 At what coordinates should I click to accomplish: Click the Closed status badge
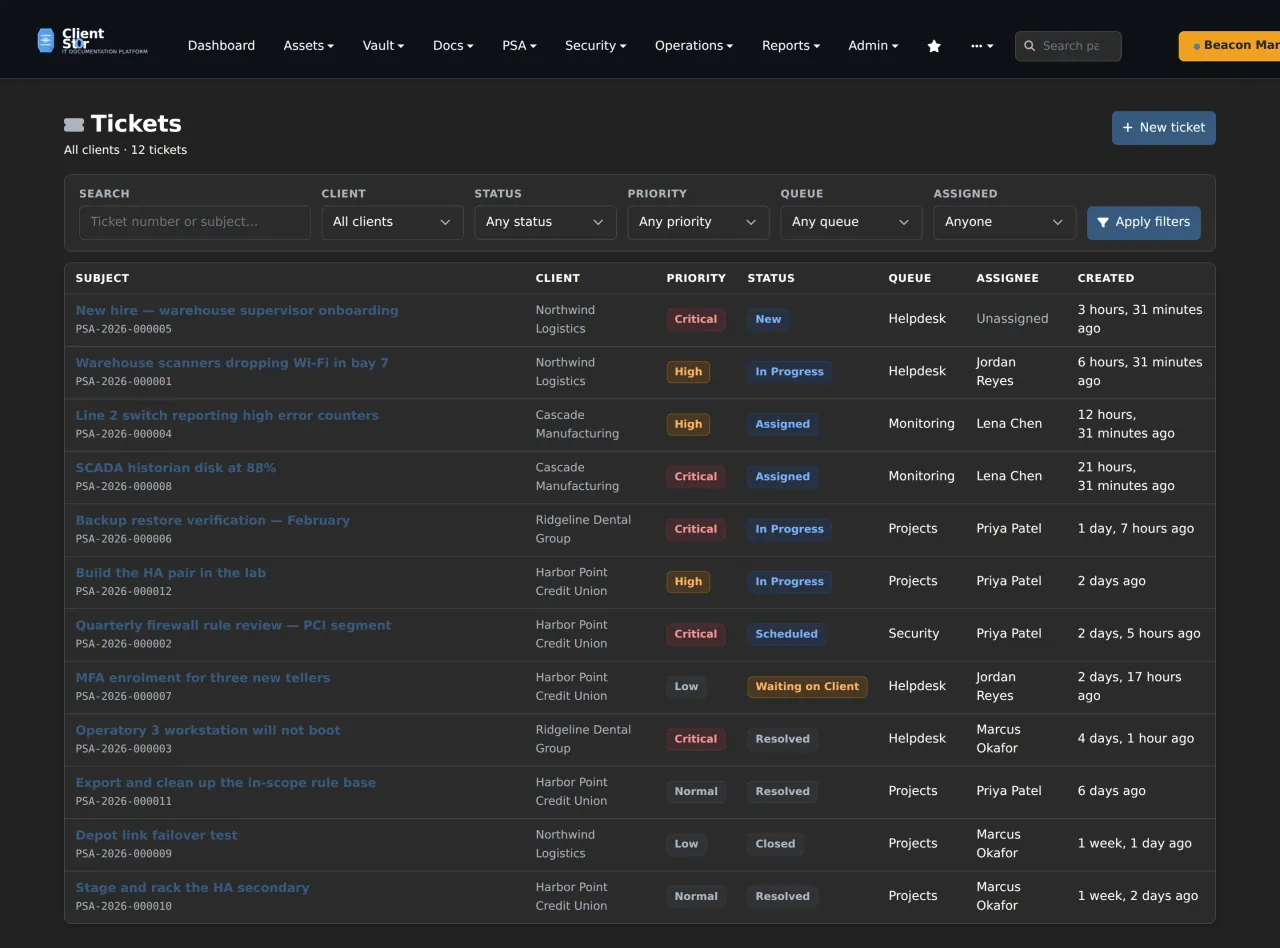(x=775, y=844)
